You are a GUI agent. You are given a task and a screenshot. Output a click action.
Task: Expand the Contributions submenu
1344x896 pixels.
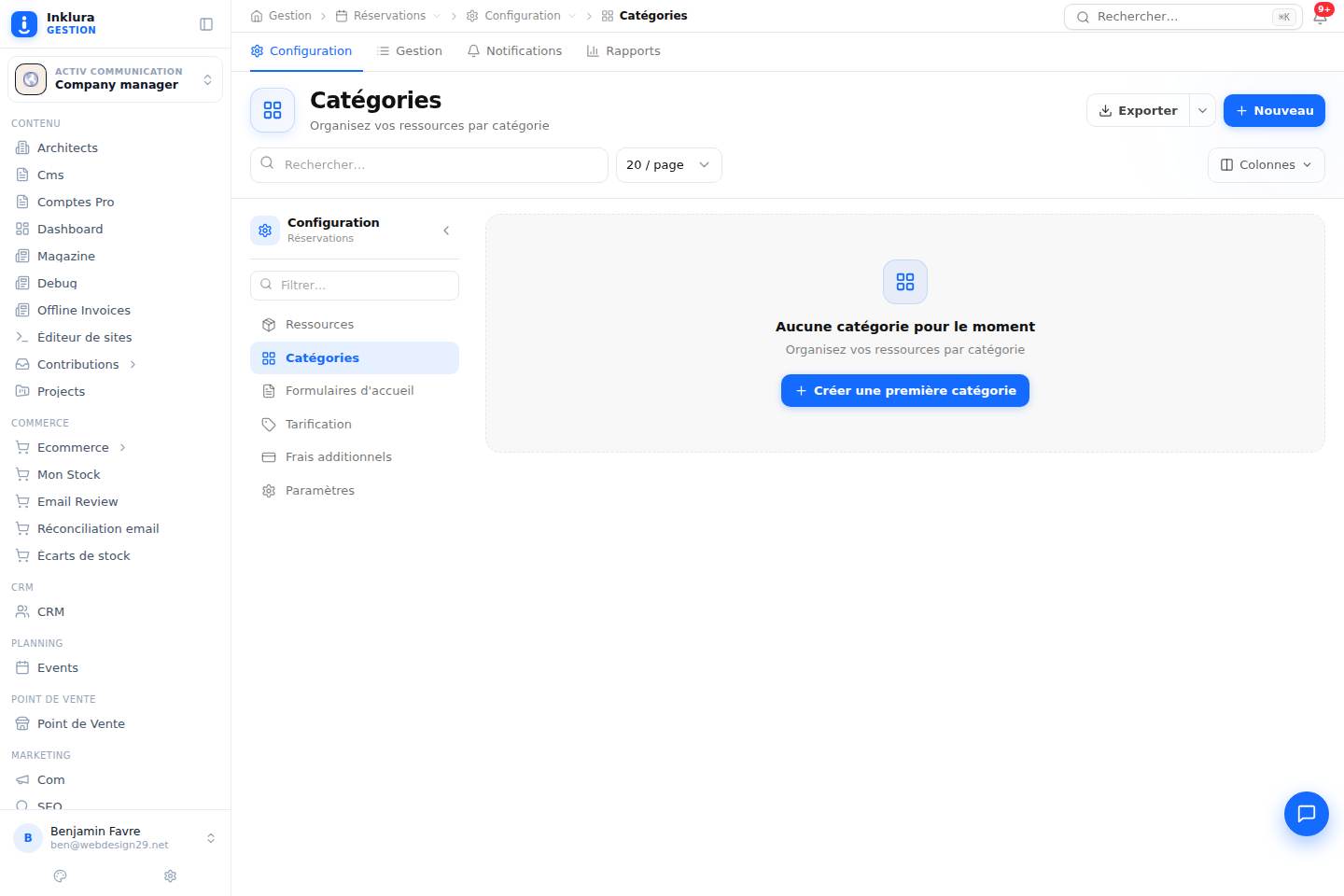tap(133, 364)
